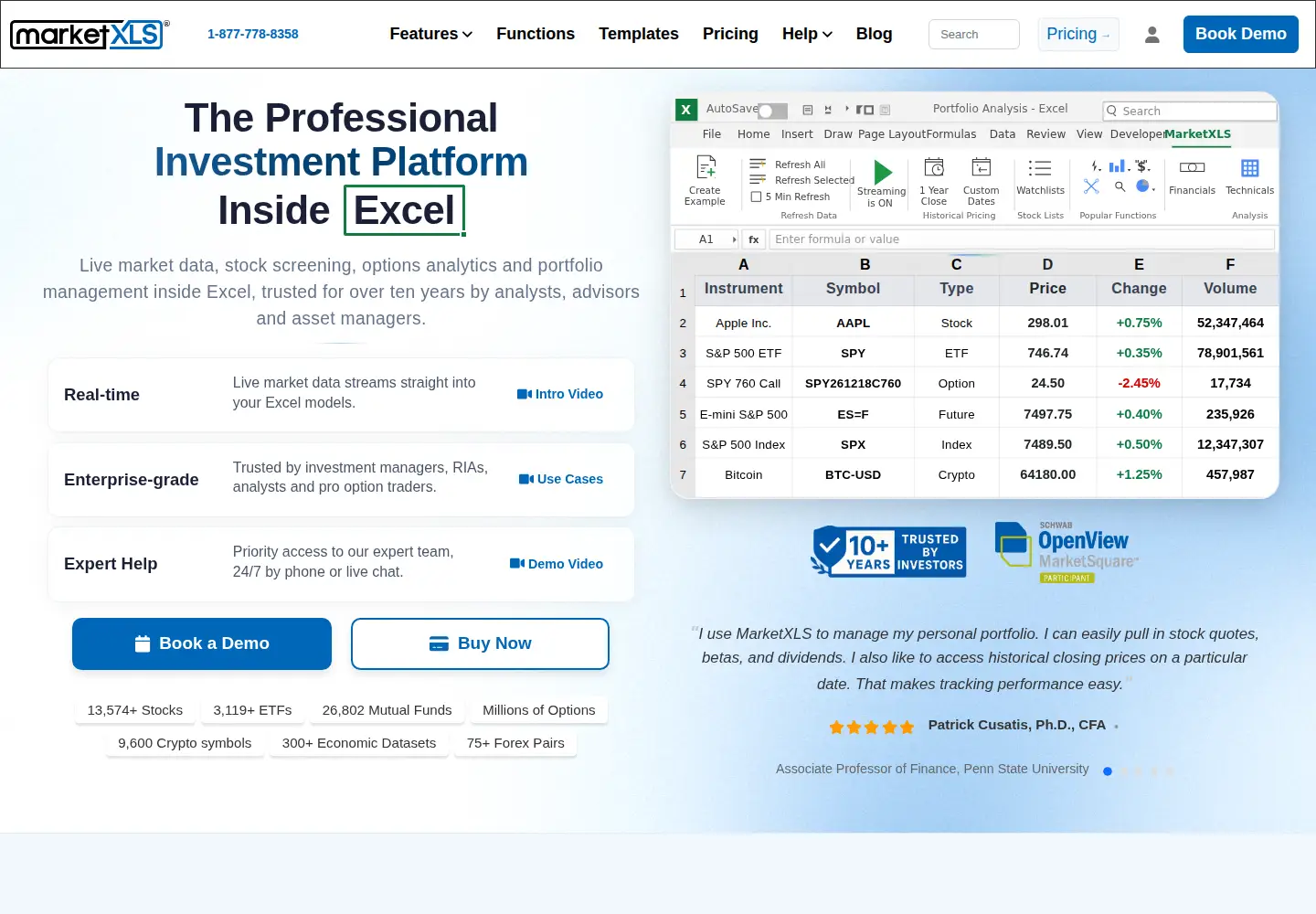1316x914 pixels.
Task: Click the Schwab OpenView MarketSquare logo
Action: tap(1067, 552)
